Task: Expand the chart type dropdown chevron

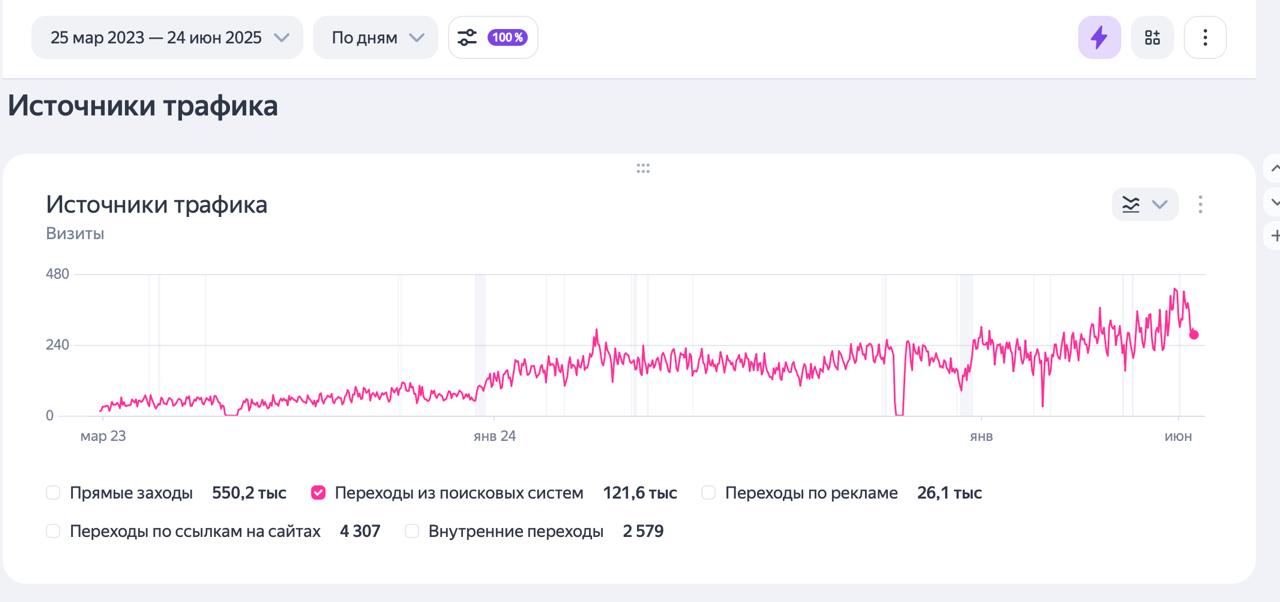Action: pyautogui.click(x=1160, y=204)
